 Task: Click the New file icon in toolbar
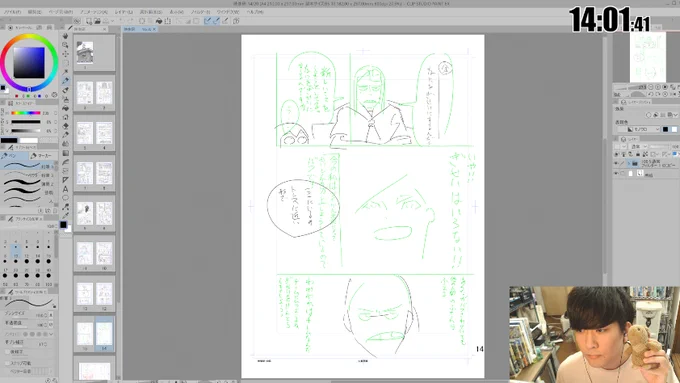[89, 20]
